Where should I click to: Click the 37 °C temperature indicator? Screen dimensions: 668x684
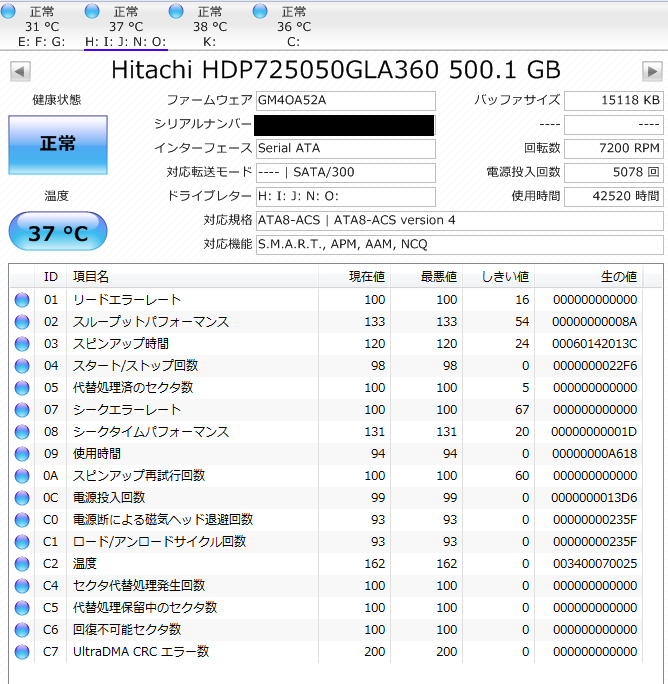pos(57,233)
